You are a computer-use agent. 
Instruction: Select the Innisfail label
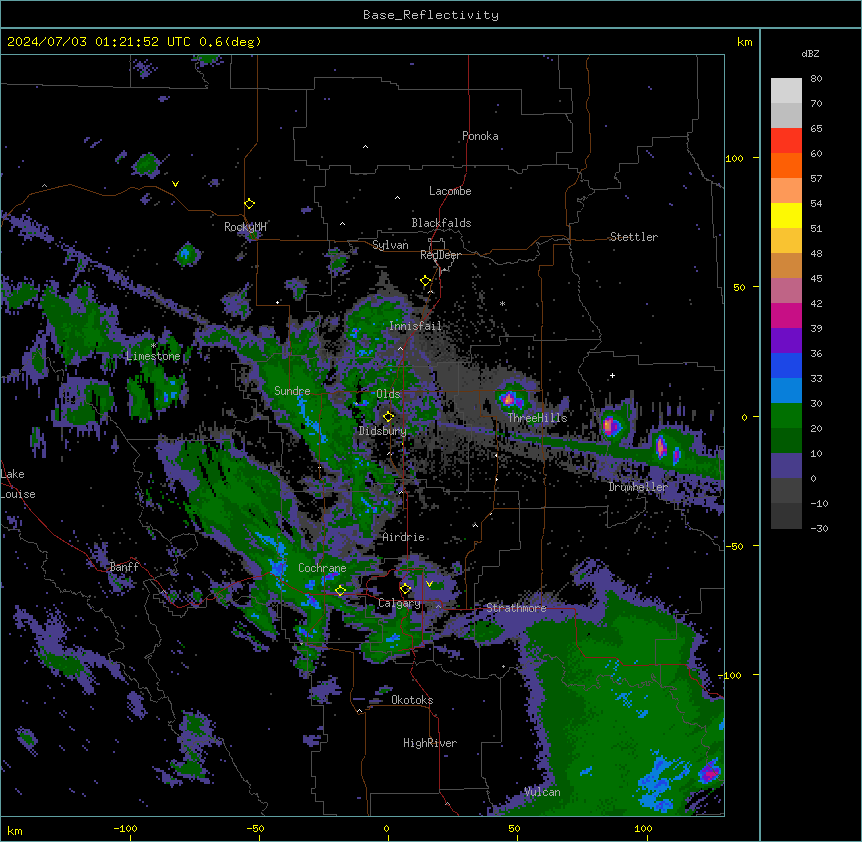tap(415, 326)
